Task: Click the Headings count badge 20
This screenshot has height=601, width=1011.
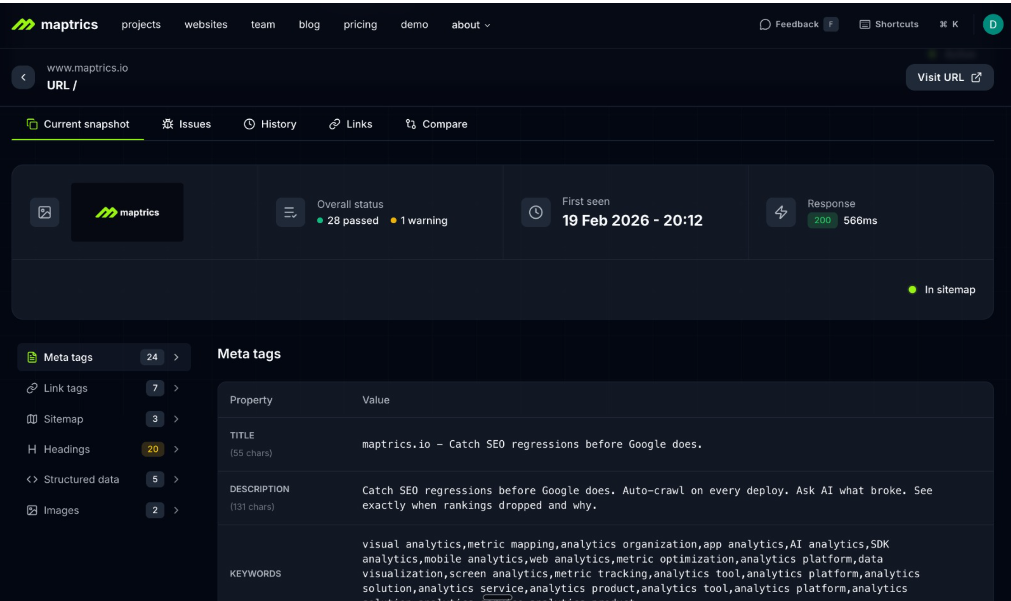Action: [x=153, y=449]
